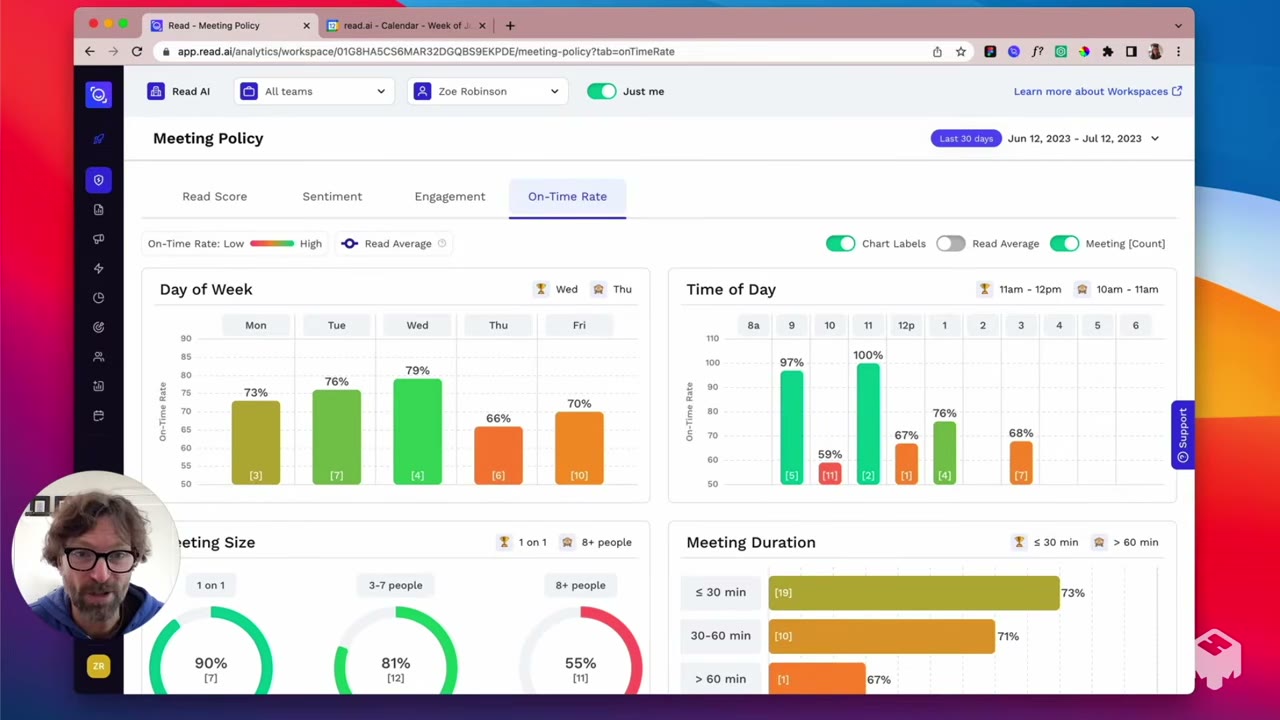Open the lightning bolt sidebar icon
This screenshot has width=1280, height=720.
98,268
